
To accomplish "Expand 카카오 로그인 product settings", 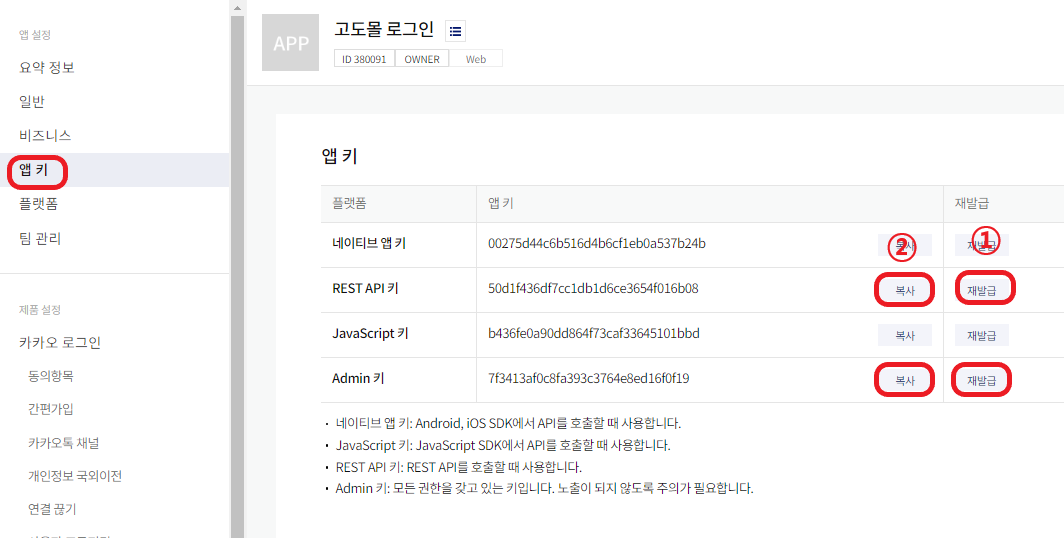I will pos(60,342).
